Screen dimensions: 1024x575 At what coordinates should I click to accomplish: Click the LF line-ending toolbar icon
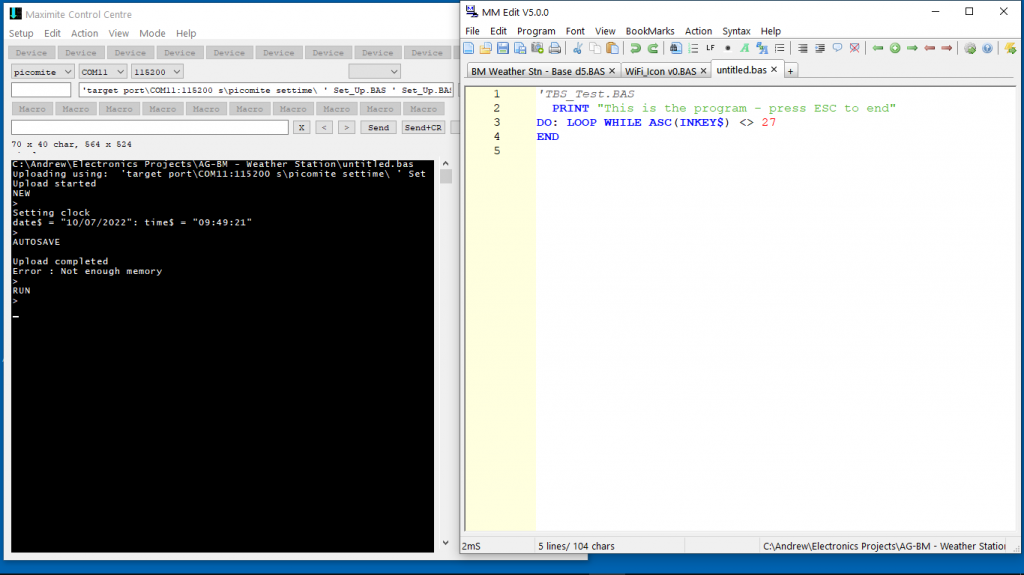710,48
